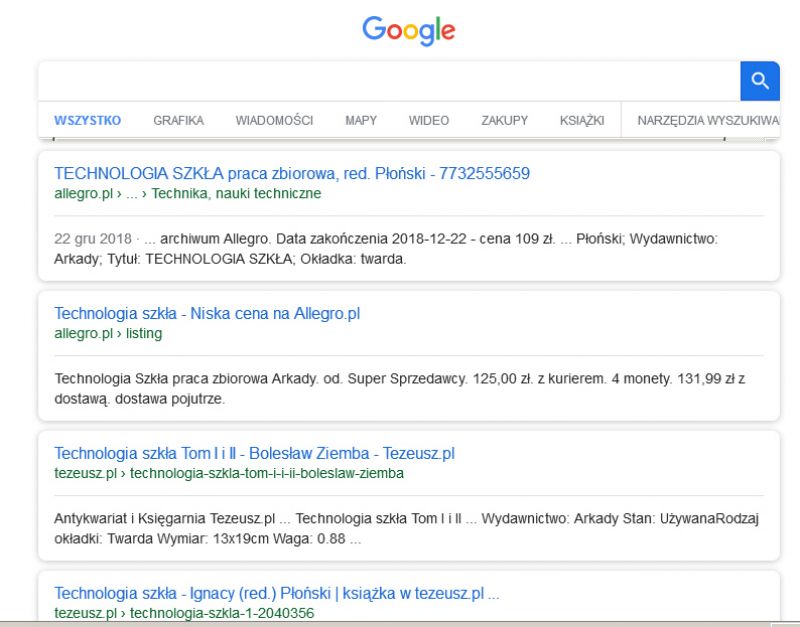Open Technologia szkła Niska cena Allegro link
The width and height of the screenshot is (800, 627).
tap(207, 313)
